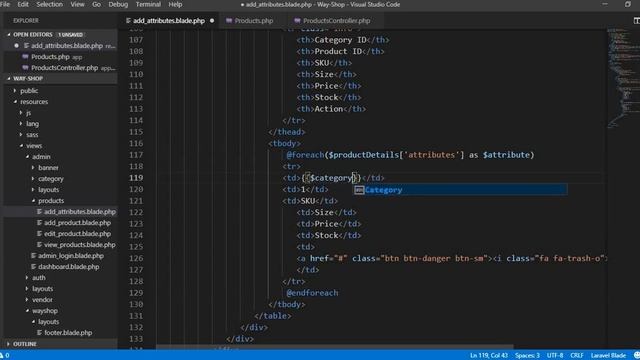Open the Debug menu
The image size is (640, 360).
pyautogui.click(x=118, y=4)
